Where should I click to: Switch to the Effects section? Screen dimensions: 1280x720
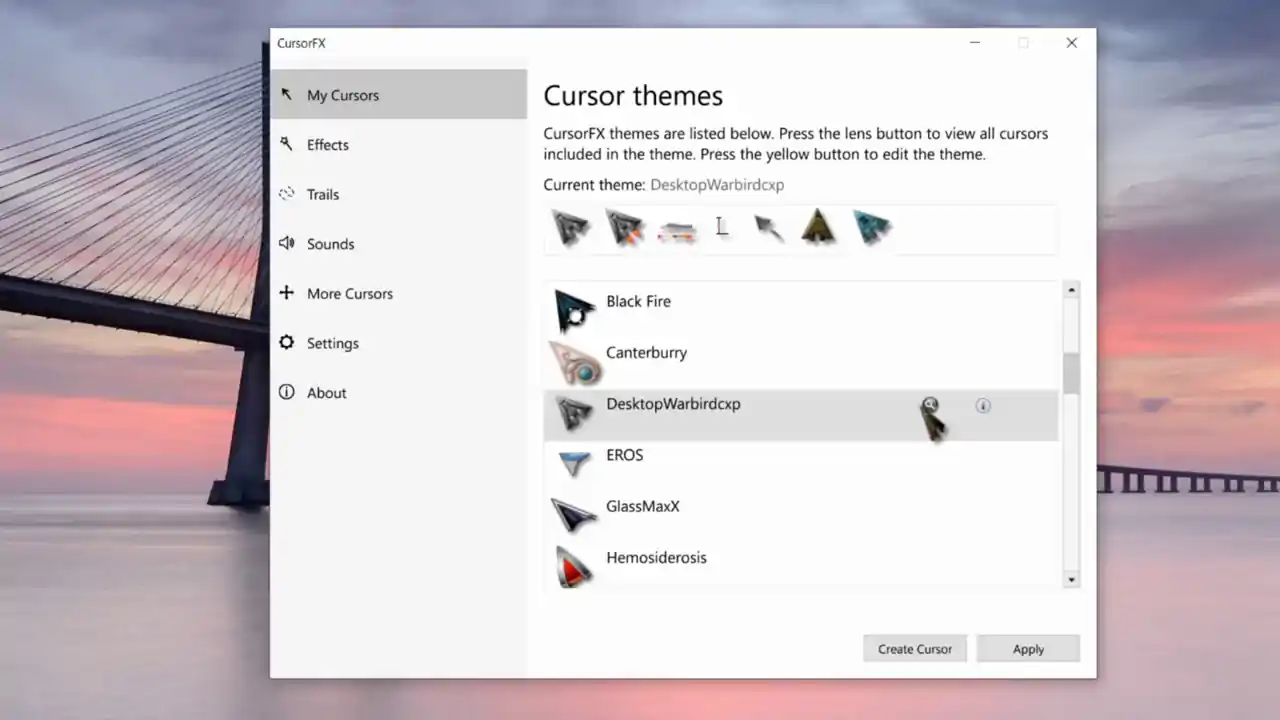coord(398,145)
